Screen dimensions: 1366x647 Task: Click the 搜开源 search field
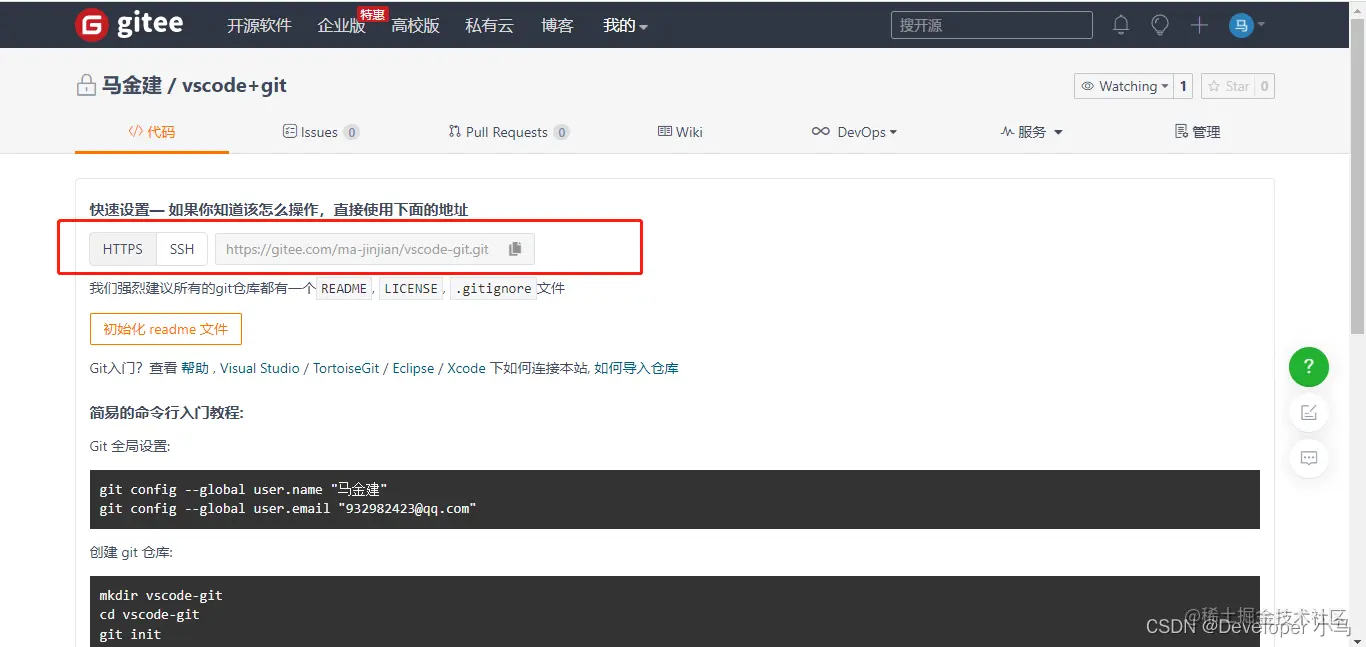coord(992,25)
